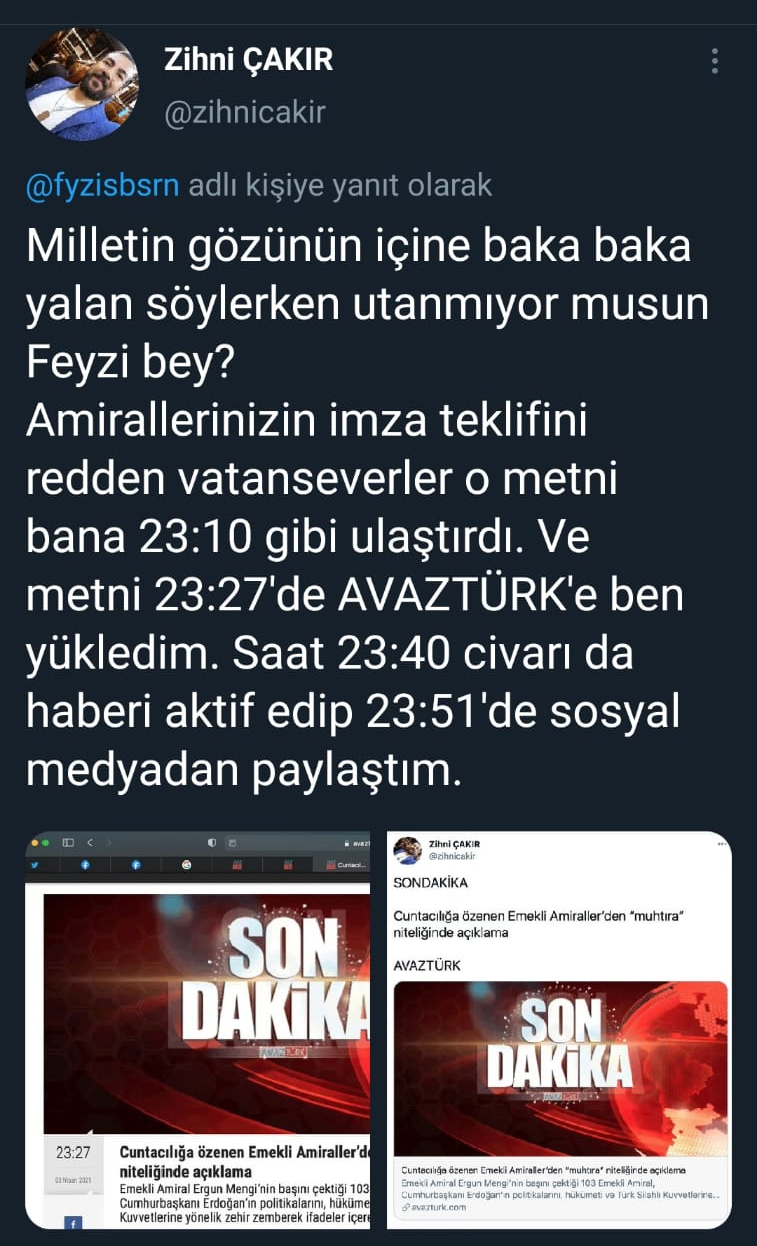Switch to the first red Avaztürk favicon tab

click(x=237, y=864)
